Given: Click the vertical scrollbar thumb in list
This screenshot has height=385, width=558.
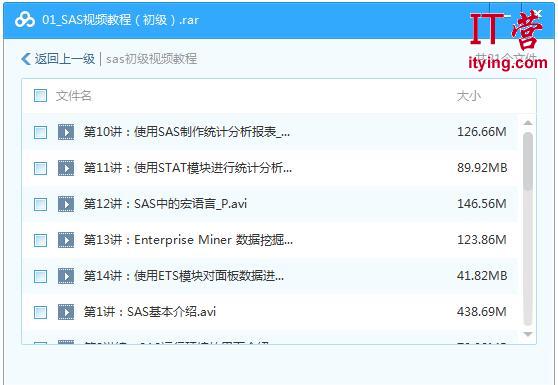Looking at the screenshot, I should tap(528, 162).
